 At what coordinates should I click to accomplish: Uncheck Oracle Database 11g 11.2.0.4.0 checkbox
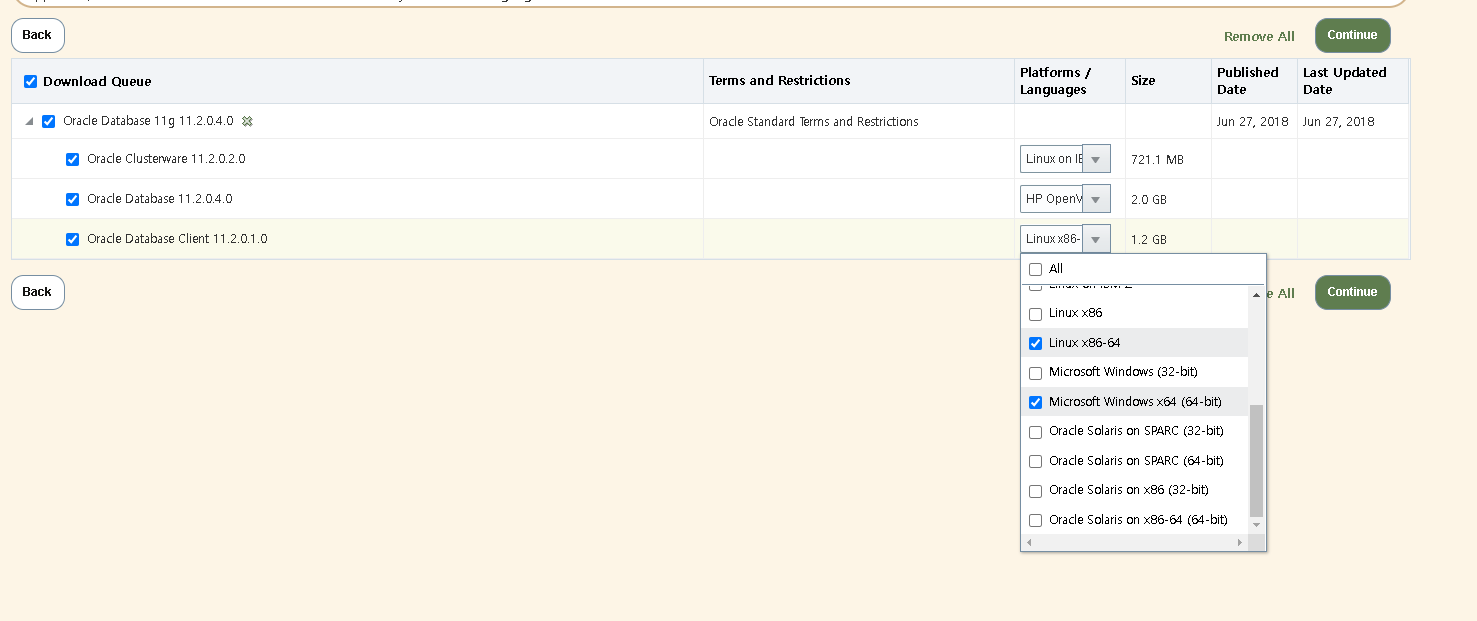[49, 121]
